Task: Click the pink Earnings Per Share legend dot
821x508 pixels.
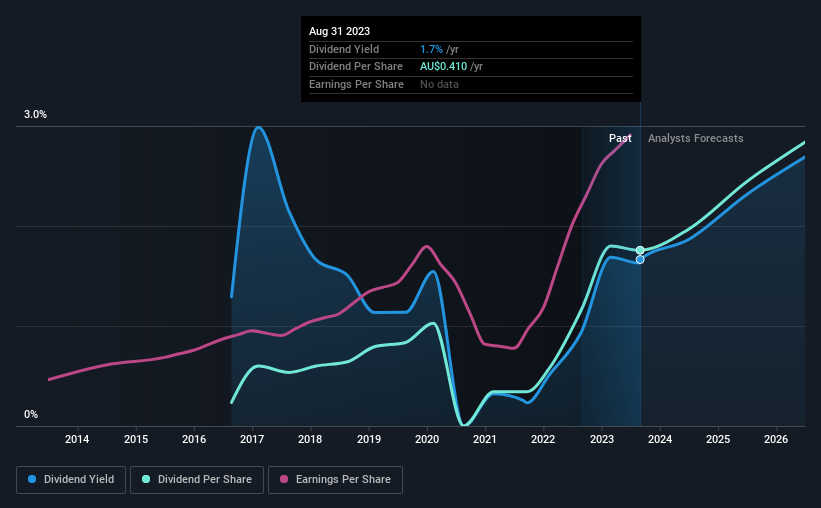Action: point(284,479)
